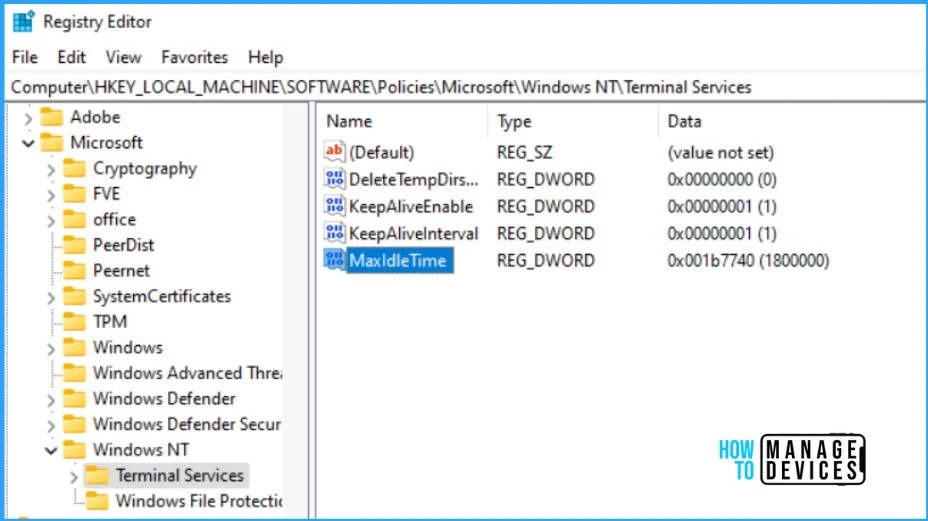The image size is (928, 521).
Task: Select the Adobe tree label
Action: (95, 117)
